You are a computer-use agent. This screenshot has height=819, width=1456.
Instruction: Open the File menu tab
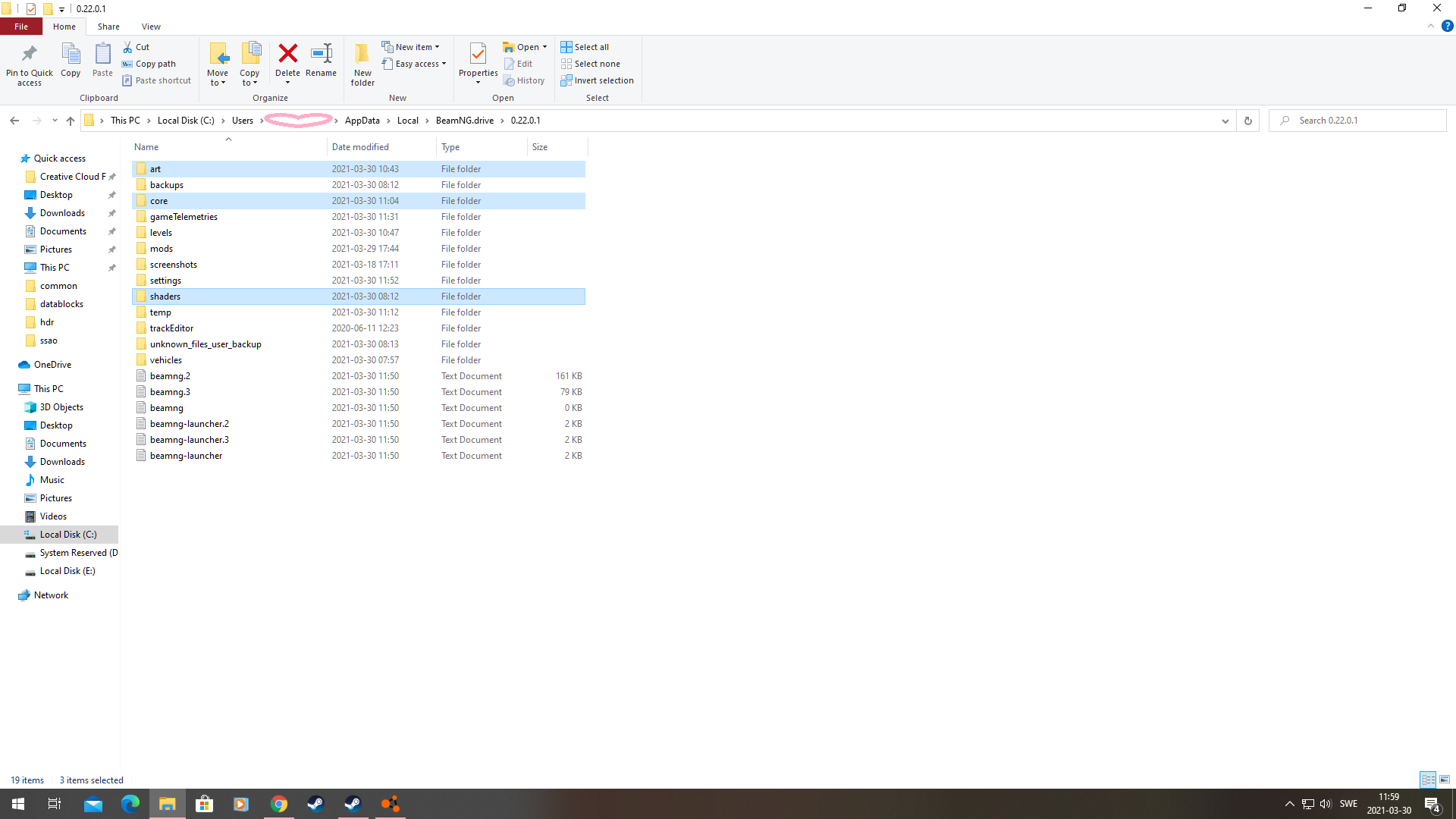point(21,27)
